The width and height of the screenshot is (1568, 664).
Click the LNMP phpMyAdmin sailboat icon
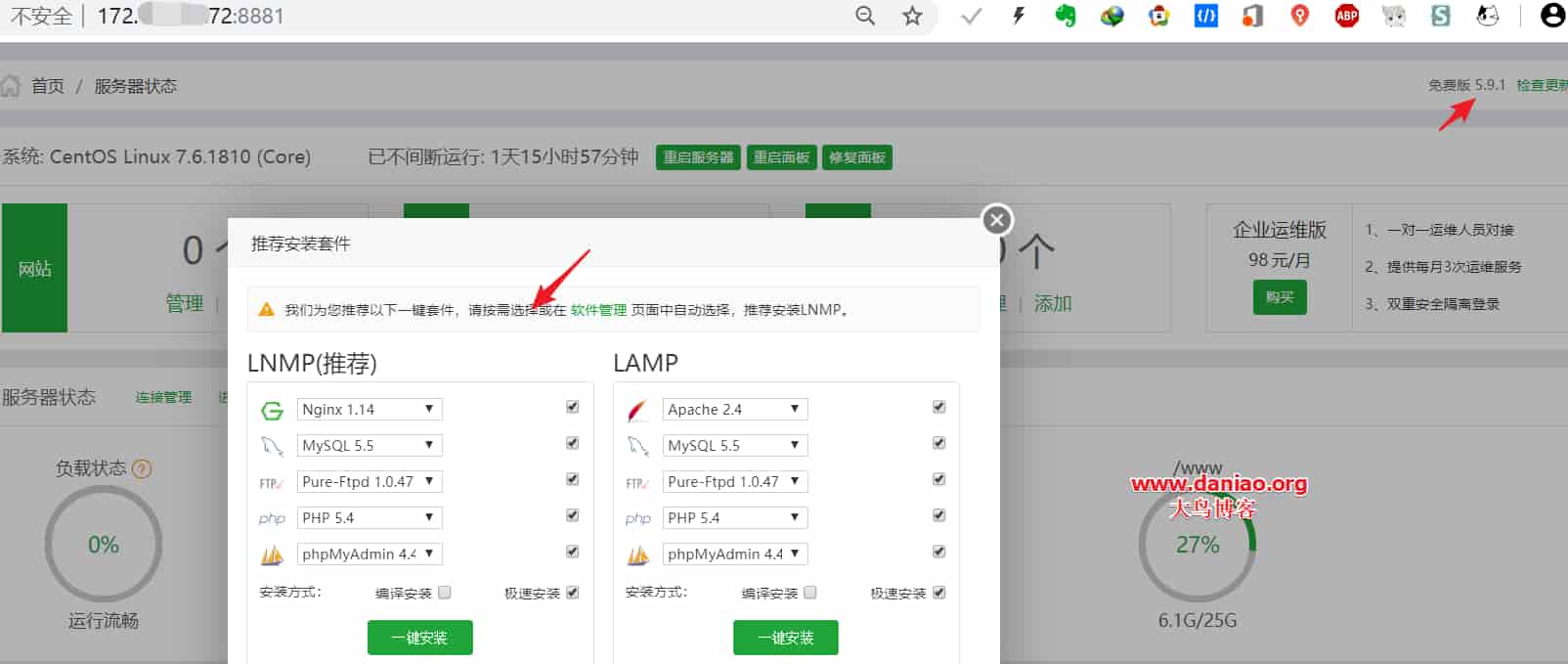[272, 554]
